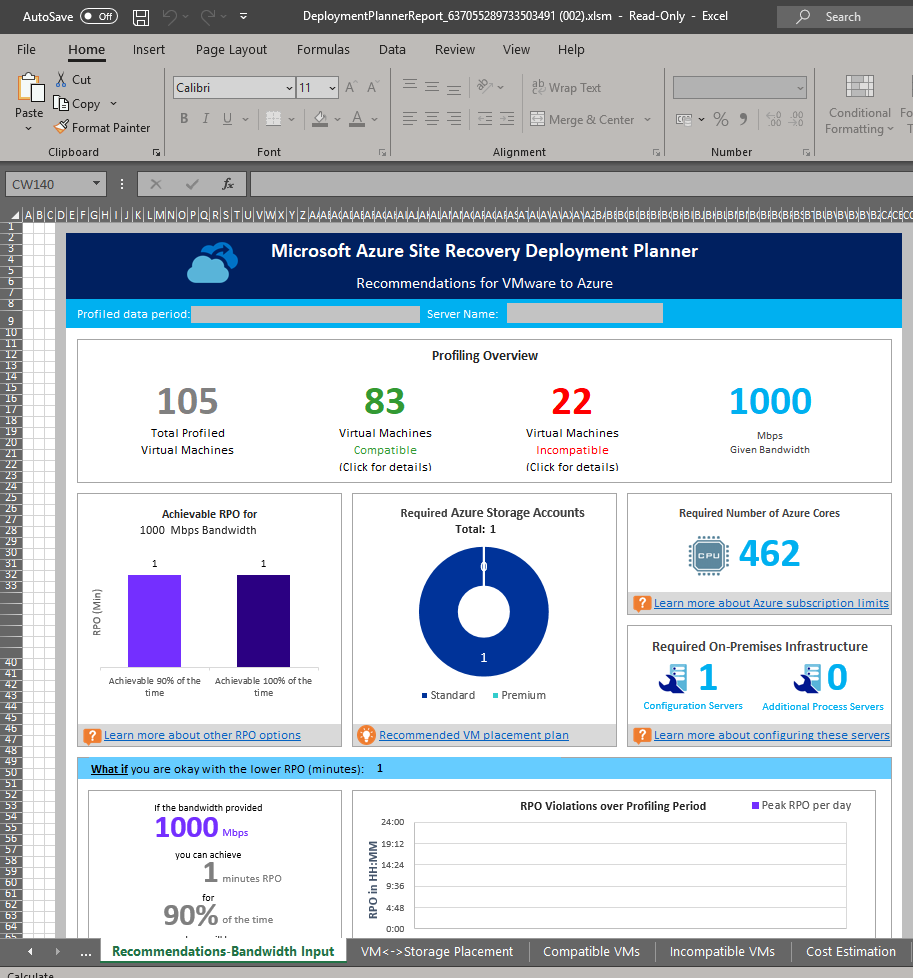Click the Search box in title bar
Image resolution: width=913 pixels, height=978 pixels.
pos(845,17)
